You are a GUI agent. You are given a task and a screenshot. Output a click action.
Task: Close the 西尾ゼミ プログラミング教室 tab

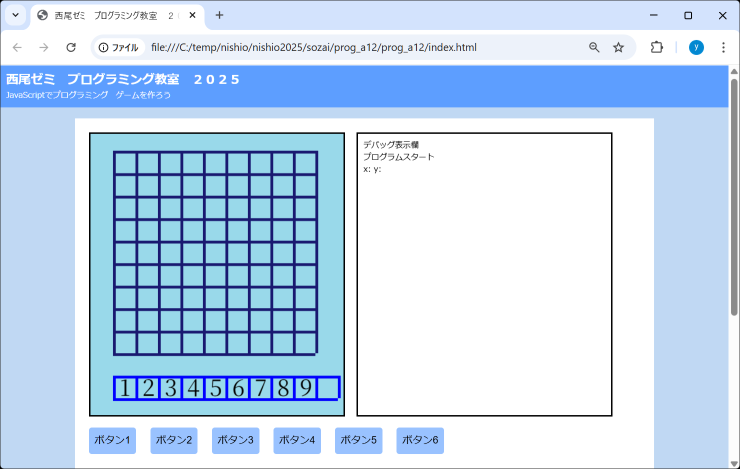pos(193,15)
